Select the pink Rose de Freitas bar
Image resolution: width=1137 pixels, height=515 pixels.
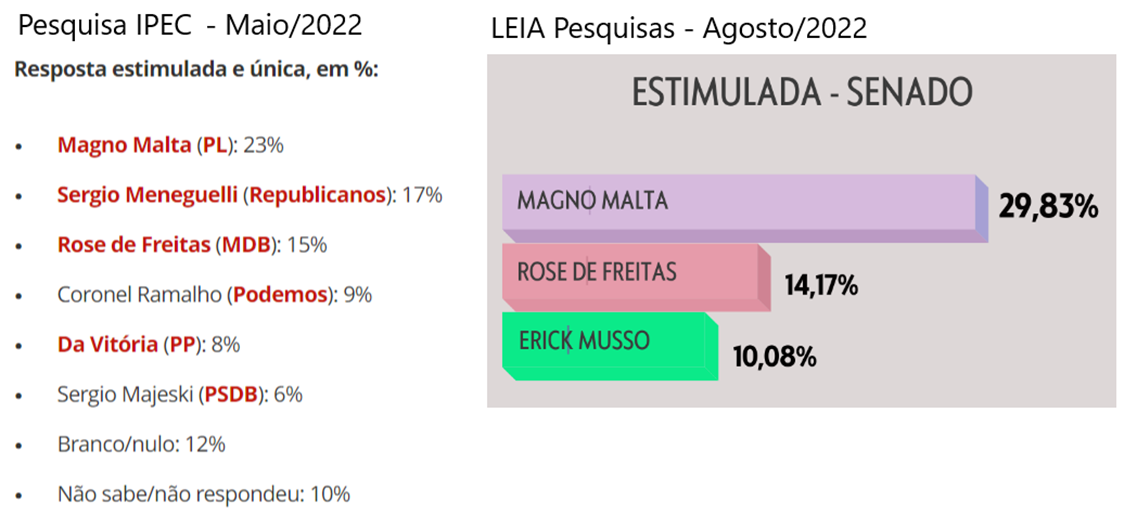tap(636, 277)
